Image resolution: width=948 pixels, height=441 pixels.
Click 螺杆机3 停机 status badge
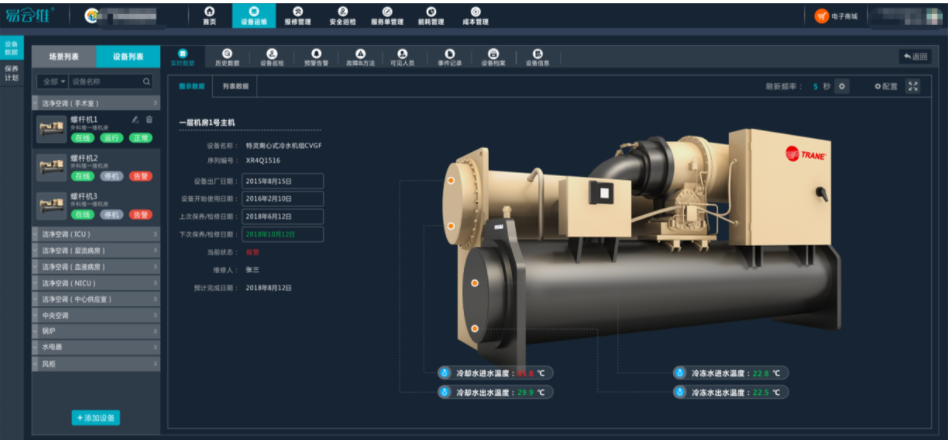[111, 215]
